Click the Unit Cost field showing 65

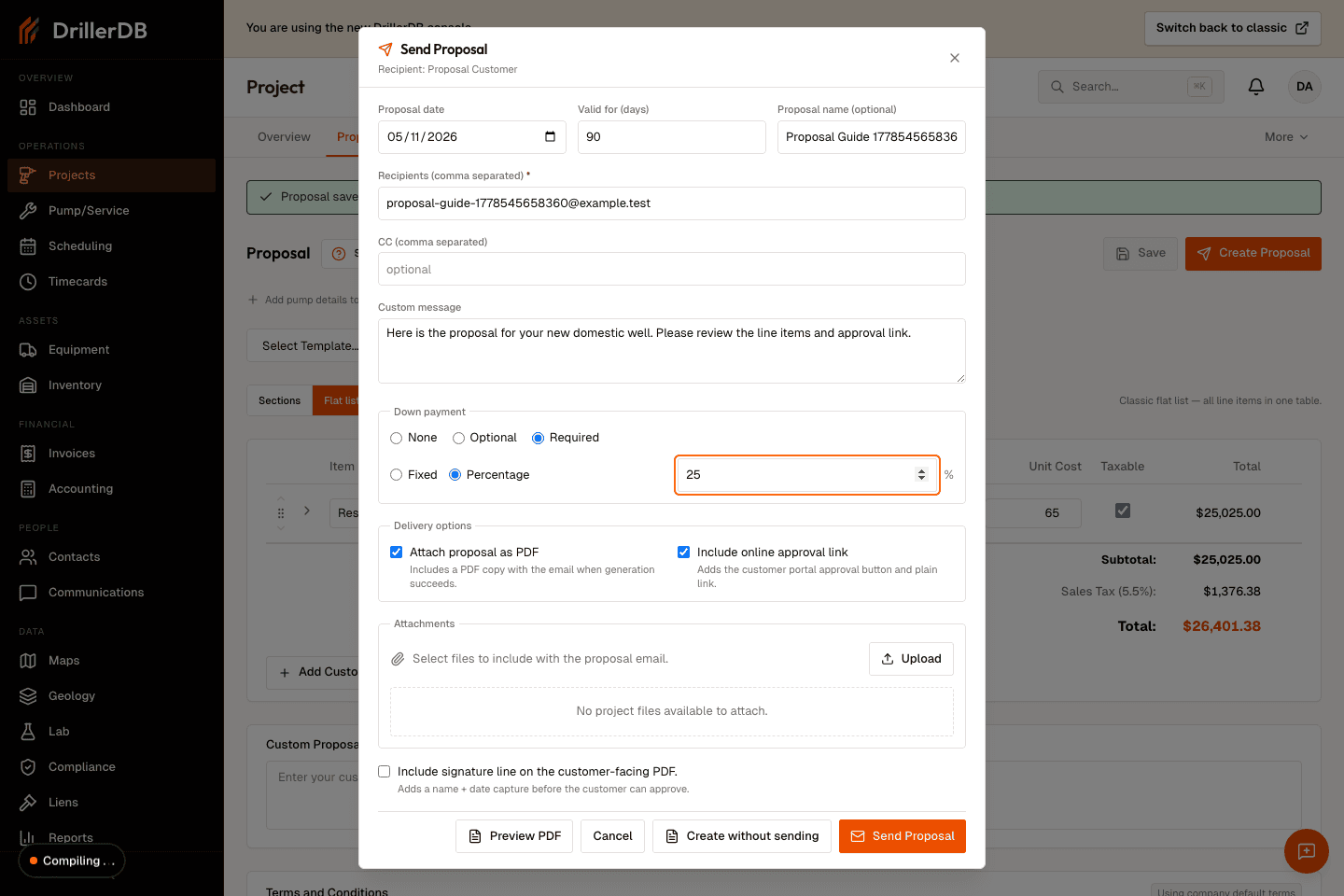click(x=1034, y=513)
